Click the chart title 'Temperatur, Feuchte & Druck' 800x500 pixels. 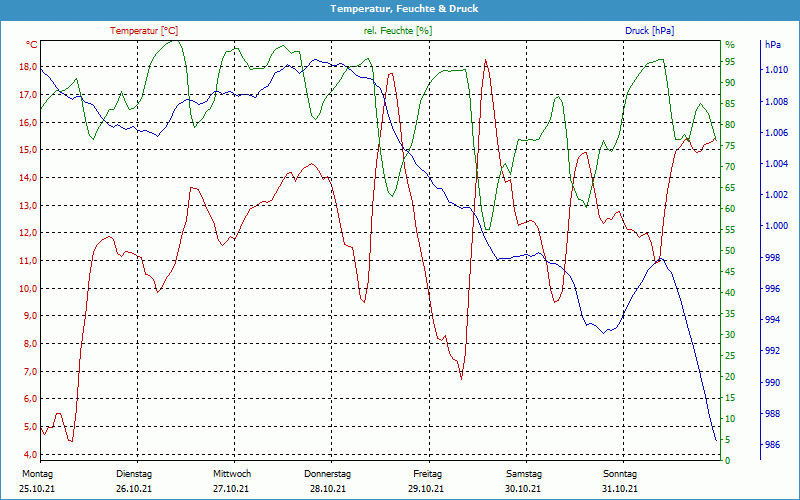404,9
